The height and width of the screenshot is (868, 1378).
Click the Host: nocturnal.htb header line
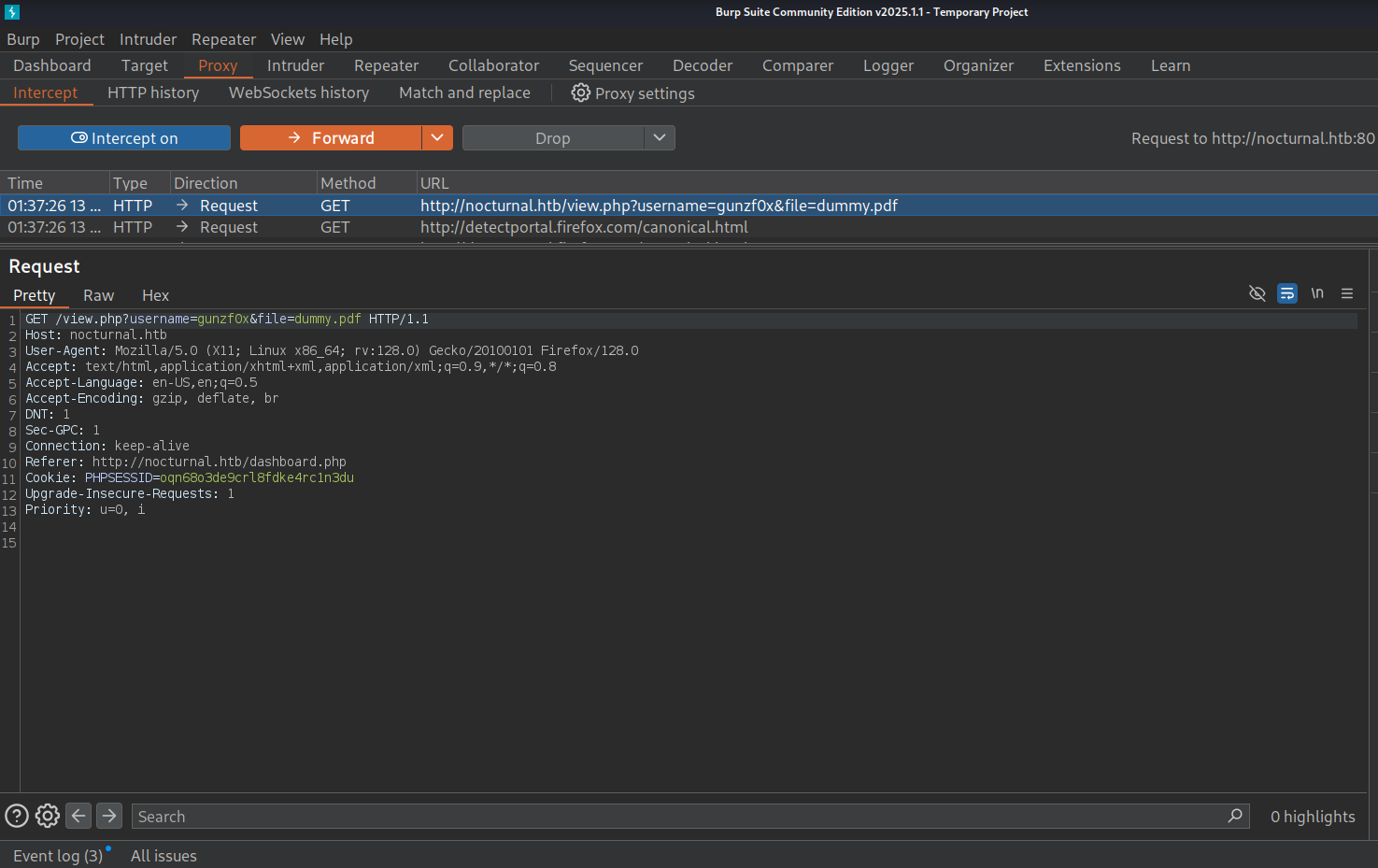pos(96,334)
